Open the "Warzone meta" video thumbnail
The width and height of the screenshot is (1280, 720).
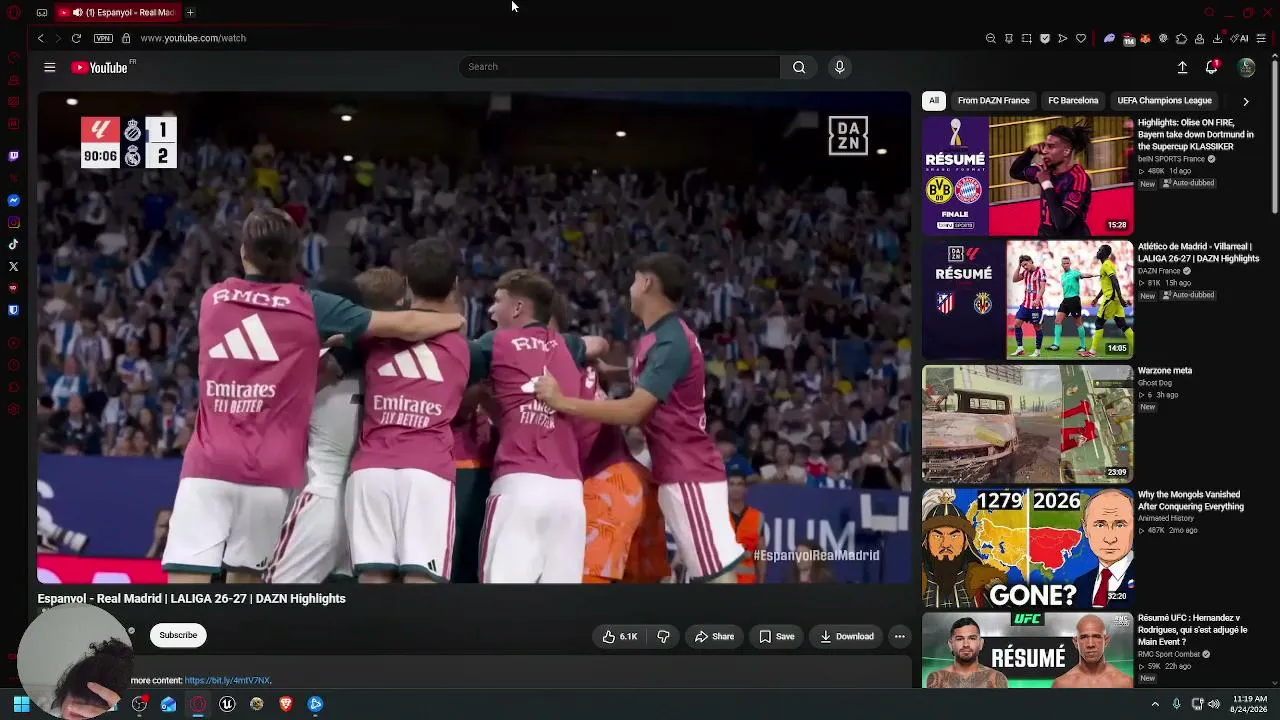coord(1028,424)
